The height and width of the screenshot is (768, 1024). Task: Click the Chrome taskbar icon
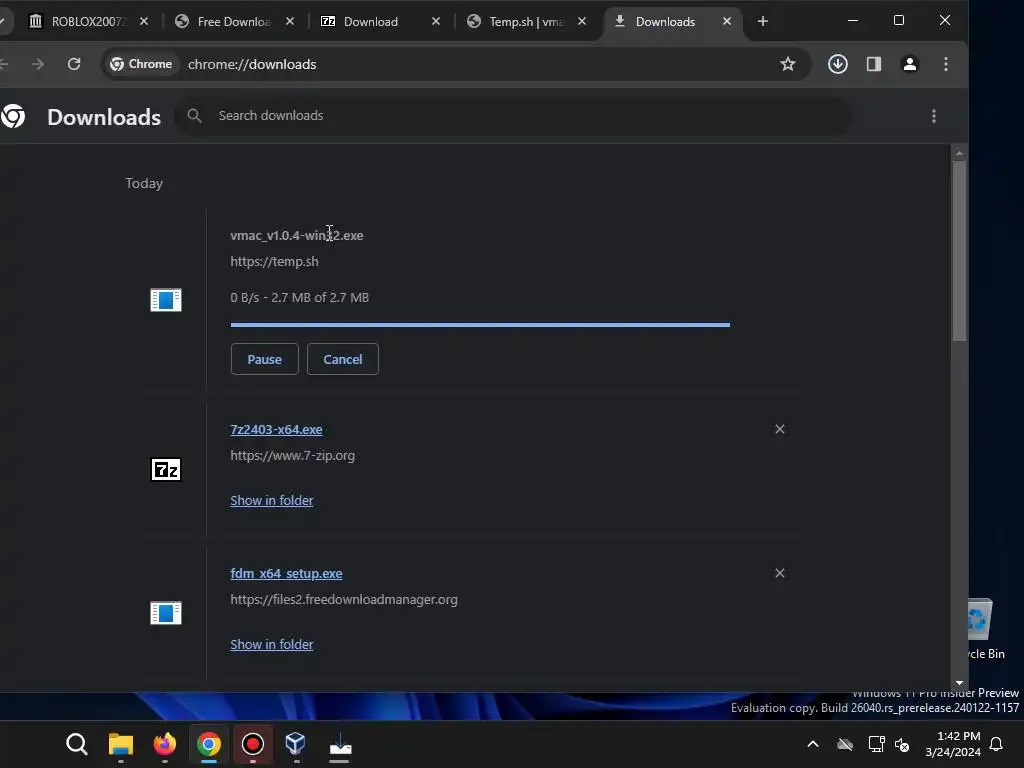pos(209,744)
